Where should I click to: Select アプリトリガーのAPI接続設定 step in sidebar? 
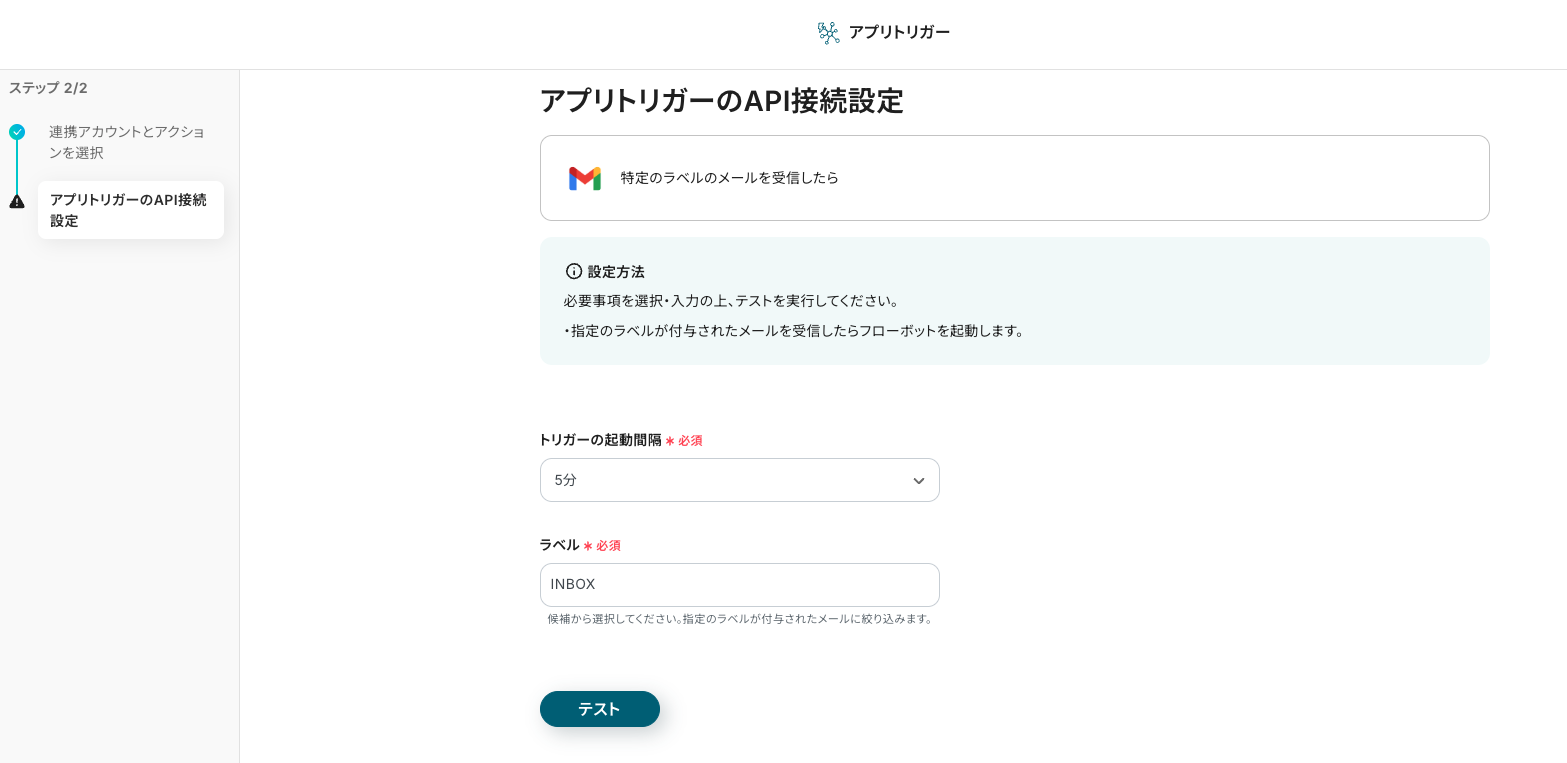click(x=130, y=210)
